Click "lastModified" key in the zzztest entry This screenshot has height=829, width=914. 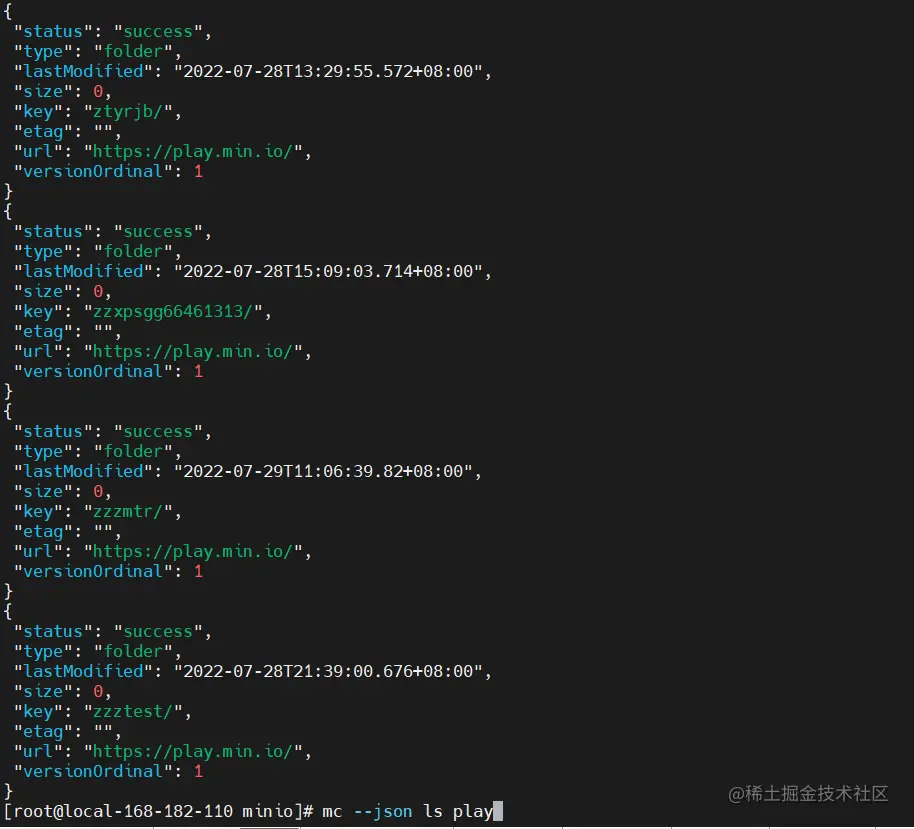(83, 671)
